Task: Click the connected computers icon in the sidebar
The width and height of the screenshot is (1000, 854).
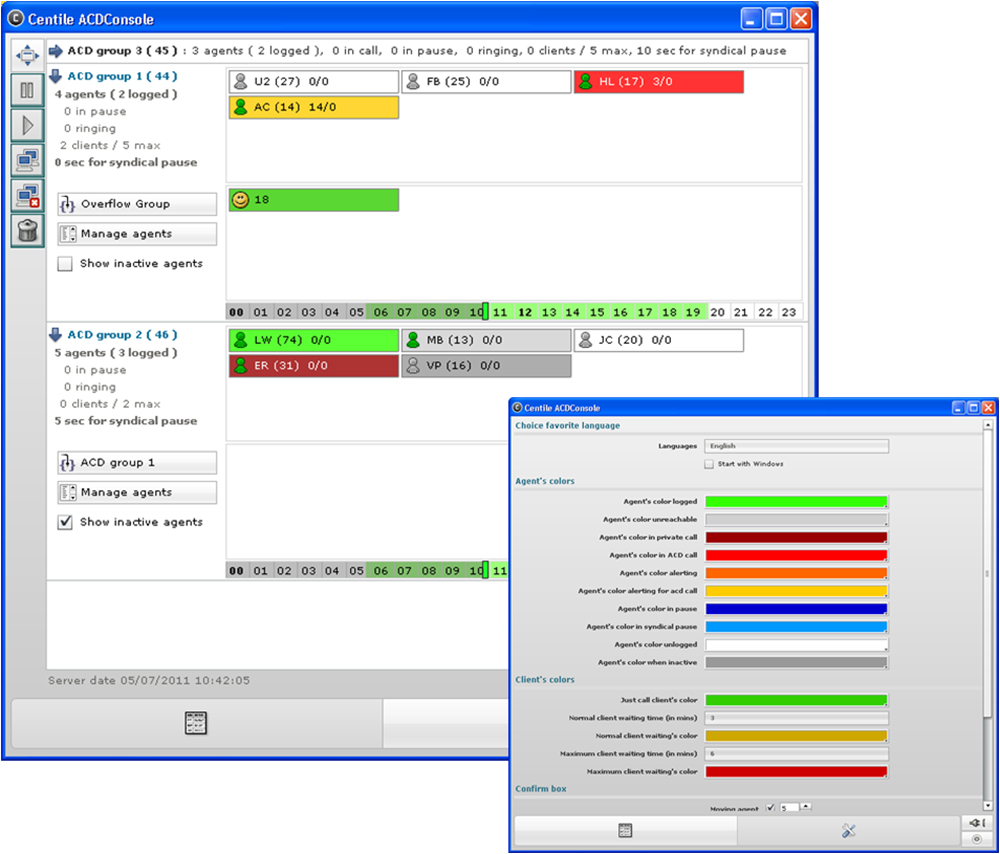Action: pyautogui.click(x=27, y=160)
